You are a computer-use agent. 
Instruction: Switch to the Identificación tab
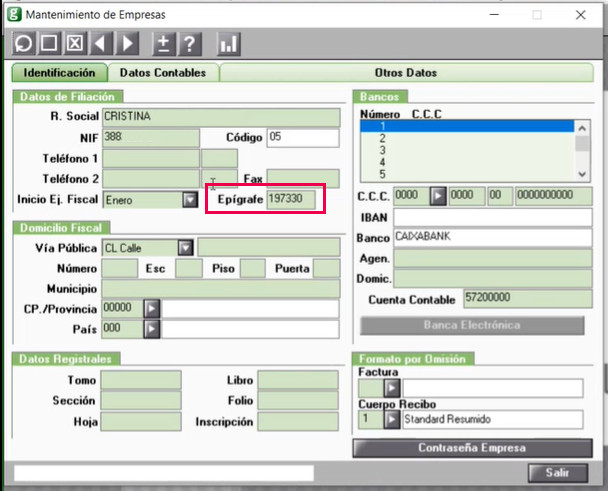click(x=59, y=73)
